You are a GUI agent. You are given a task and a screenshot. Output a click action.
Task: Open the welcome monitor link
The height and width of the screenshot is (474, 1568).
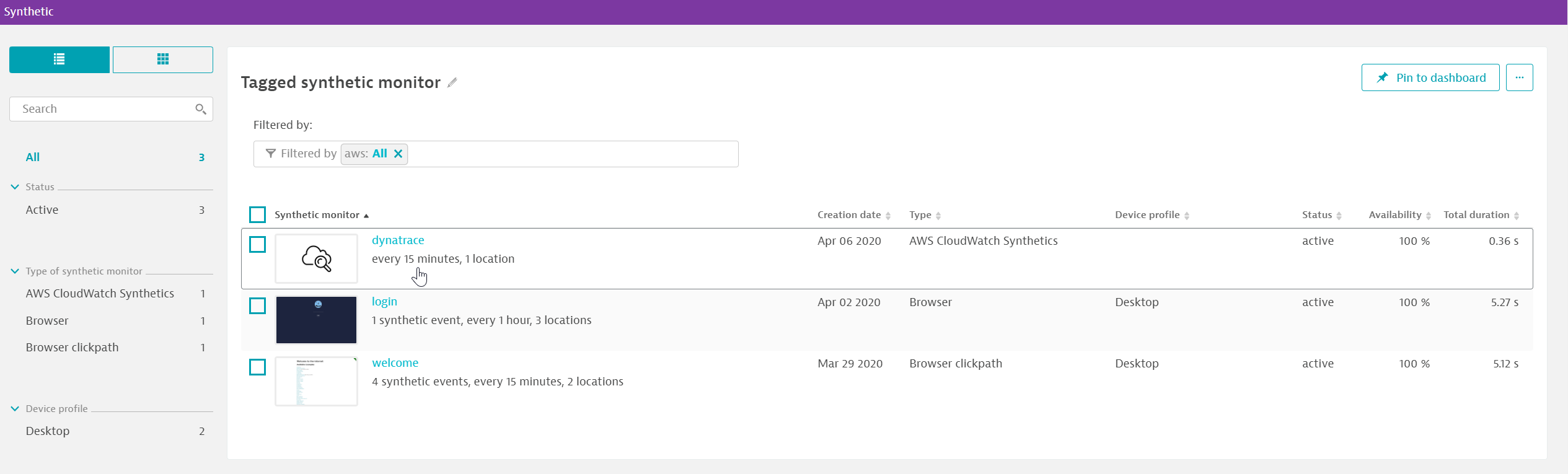pos(395,363)
